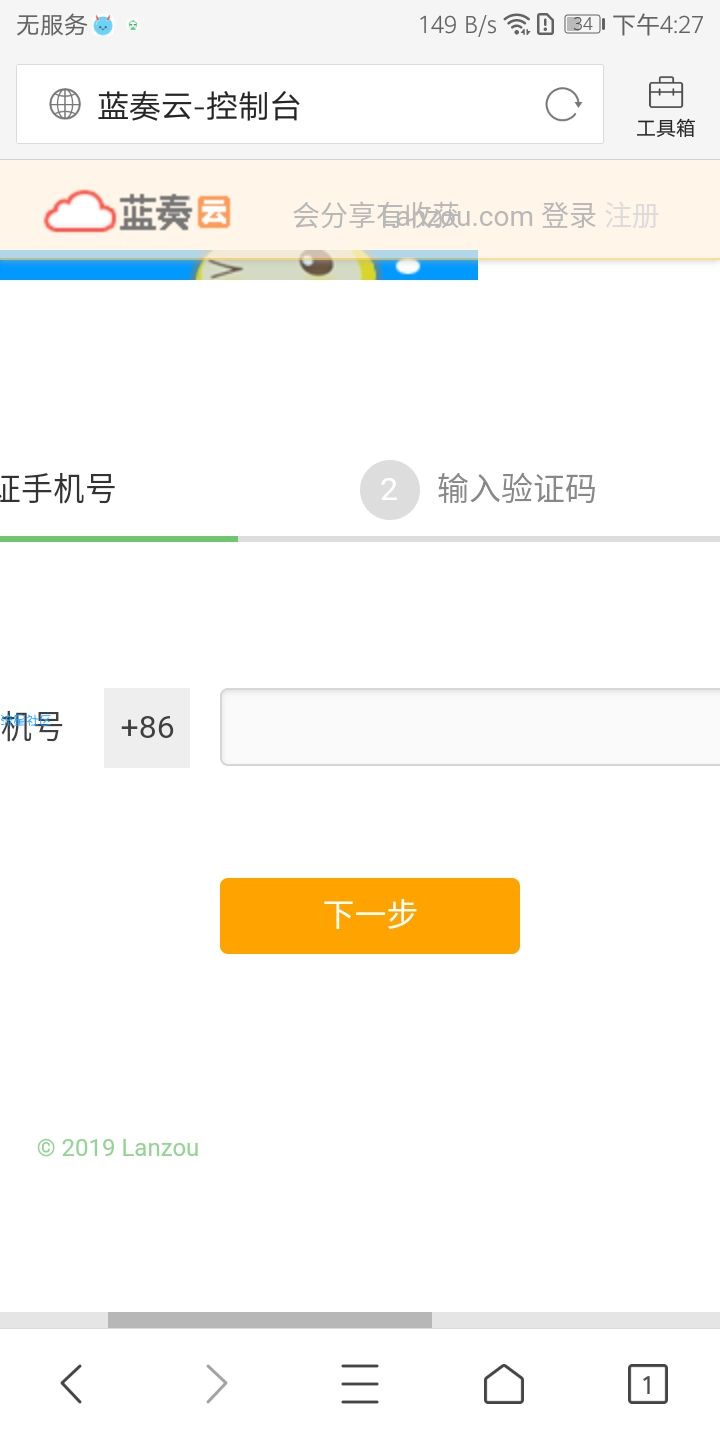Click the 蓝奏云 cloud logo
The width and height of the screenshot is (720, 1440).
137,212
